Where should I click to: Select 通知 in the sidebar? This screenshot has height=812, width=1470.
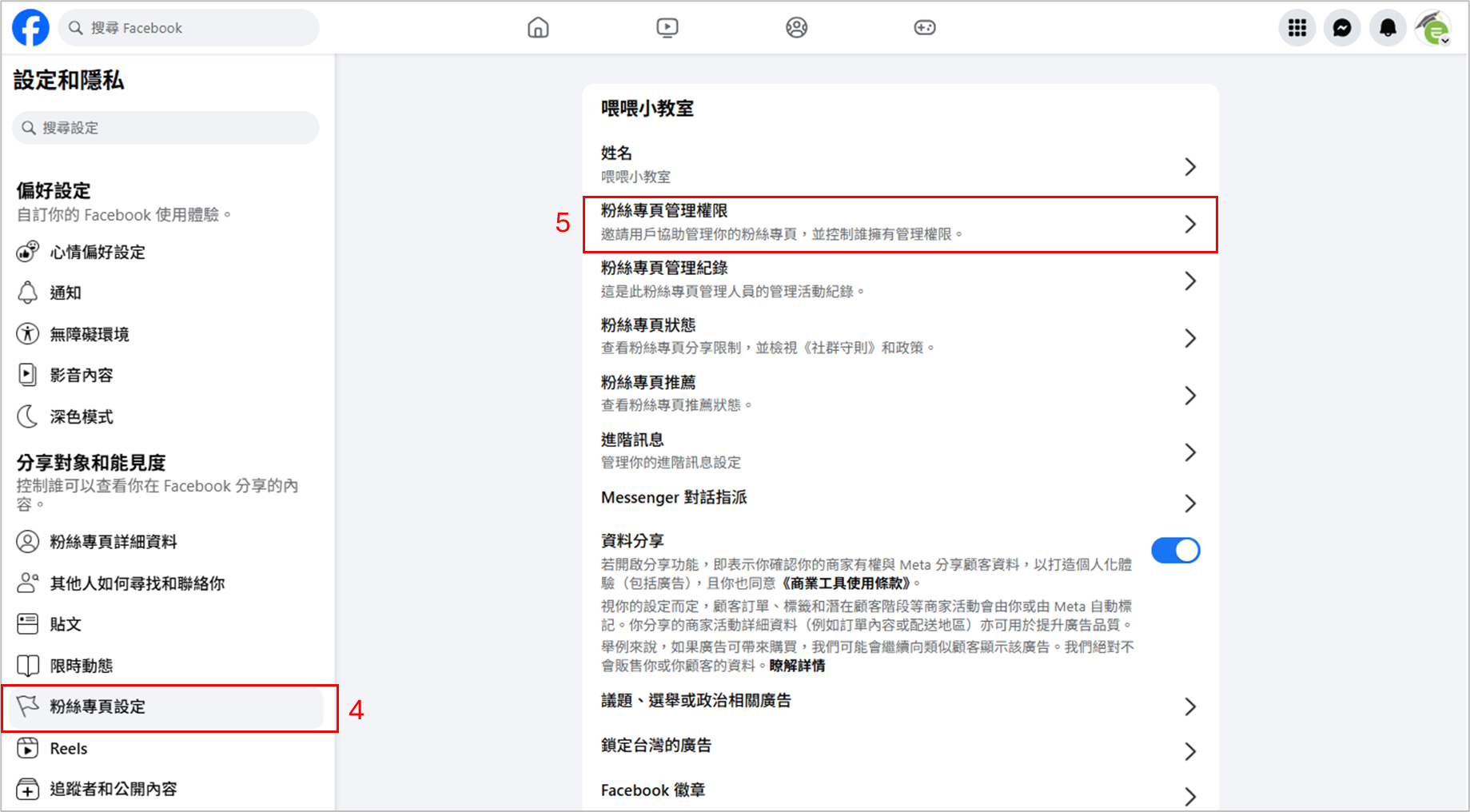166,293
